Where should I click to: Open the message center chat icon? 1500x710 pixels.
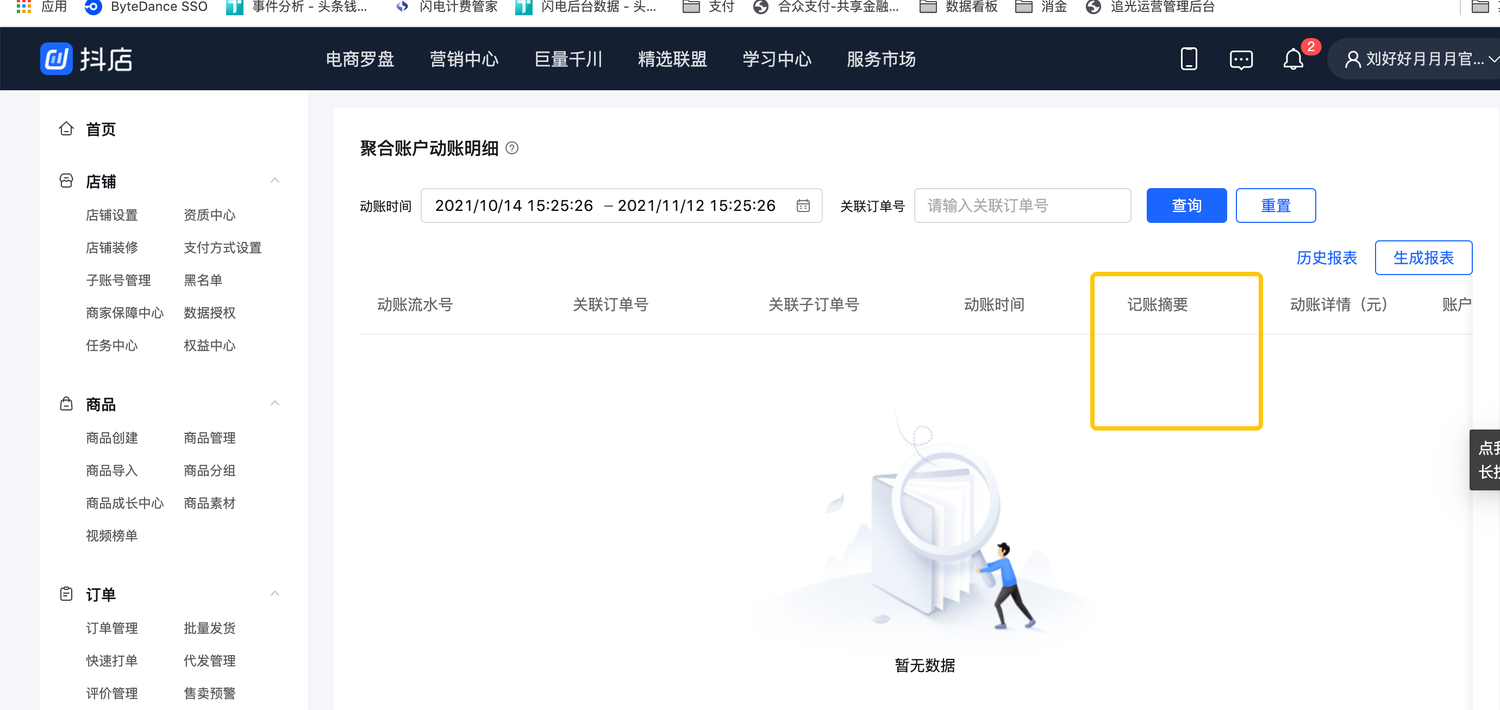tap(1241, 59)
